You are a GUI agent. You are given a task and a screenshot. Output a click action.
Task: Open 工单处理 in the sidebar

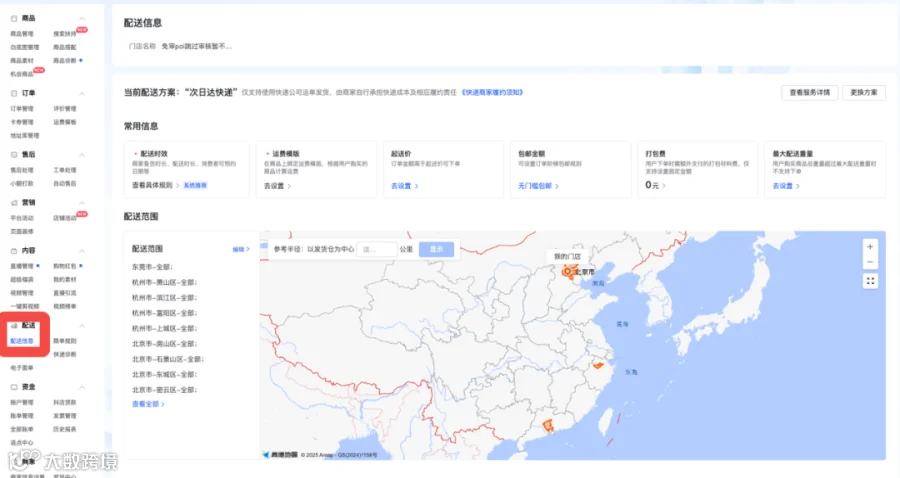[x=64, y=170]
